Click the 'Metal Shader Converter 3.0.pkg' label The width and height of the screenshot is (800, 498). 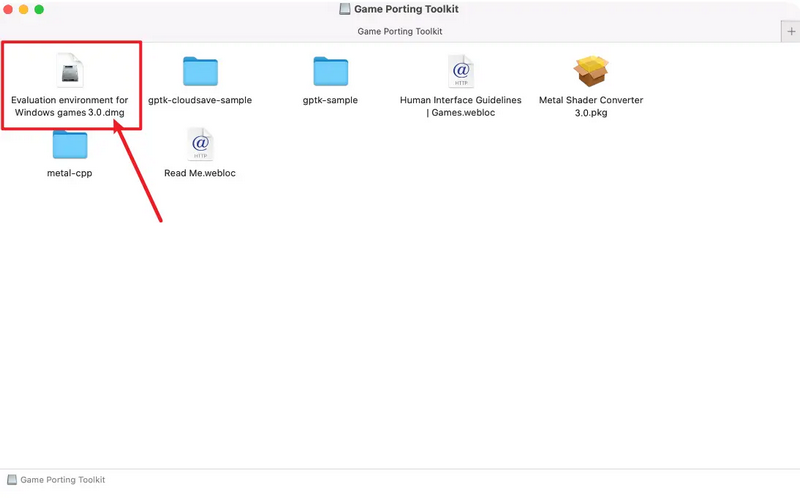[591, 106]
